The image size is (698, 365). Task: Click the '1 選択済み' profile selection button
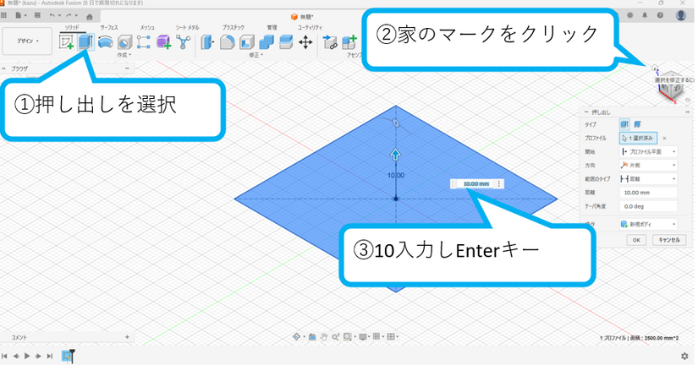pos(638,138)
